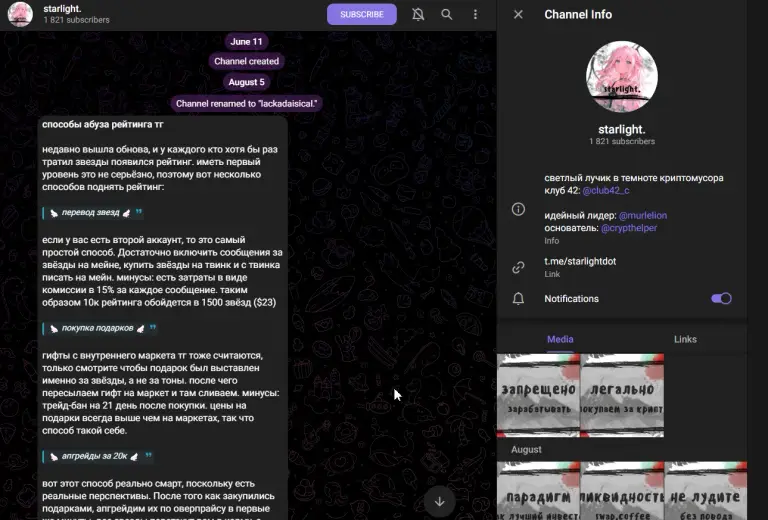
Task: Open the 'запрещено' media thumbnail
Action: [x=538, y=395]
